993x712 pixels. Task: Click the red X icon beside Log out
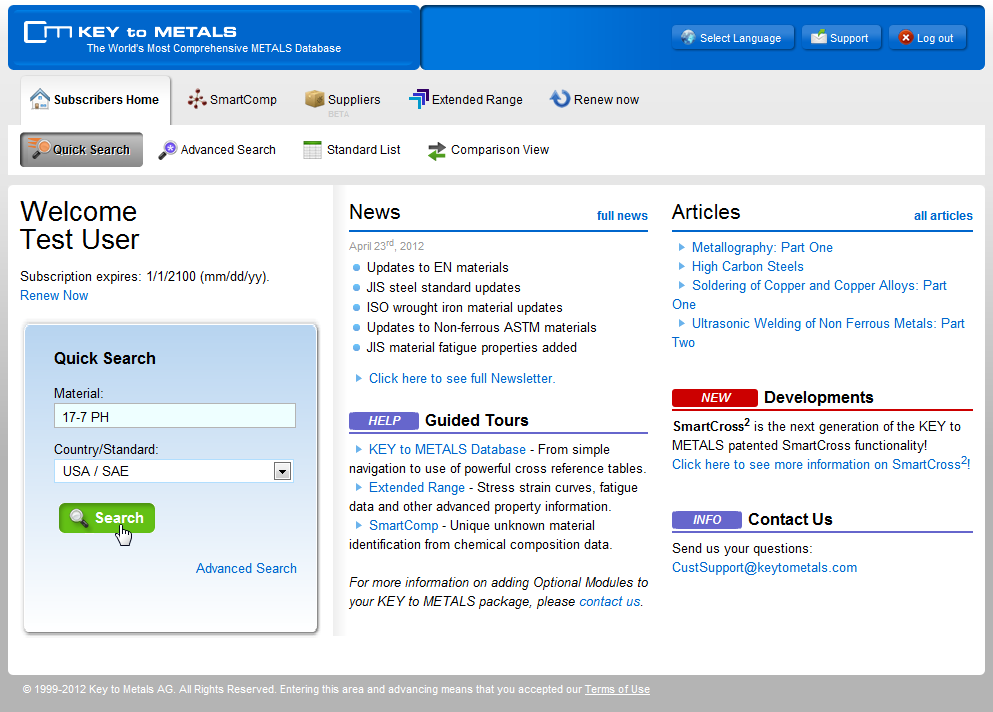coord(906,37)
